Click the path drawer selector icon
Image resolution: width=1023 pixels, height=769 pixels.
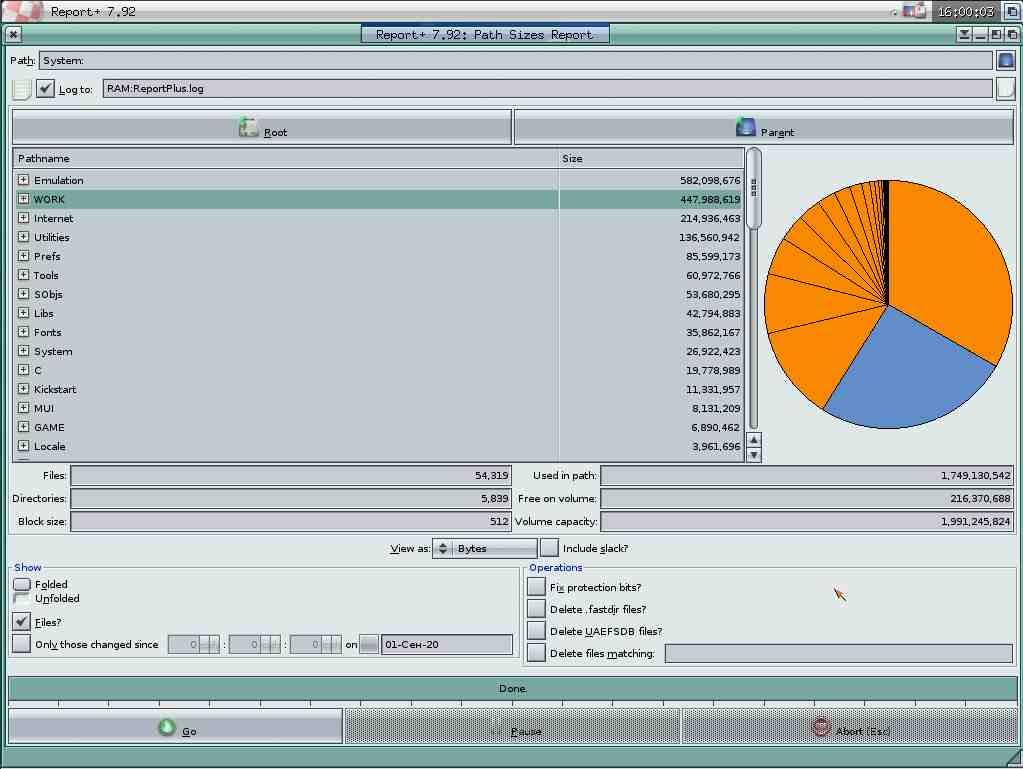[1006, 60]
